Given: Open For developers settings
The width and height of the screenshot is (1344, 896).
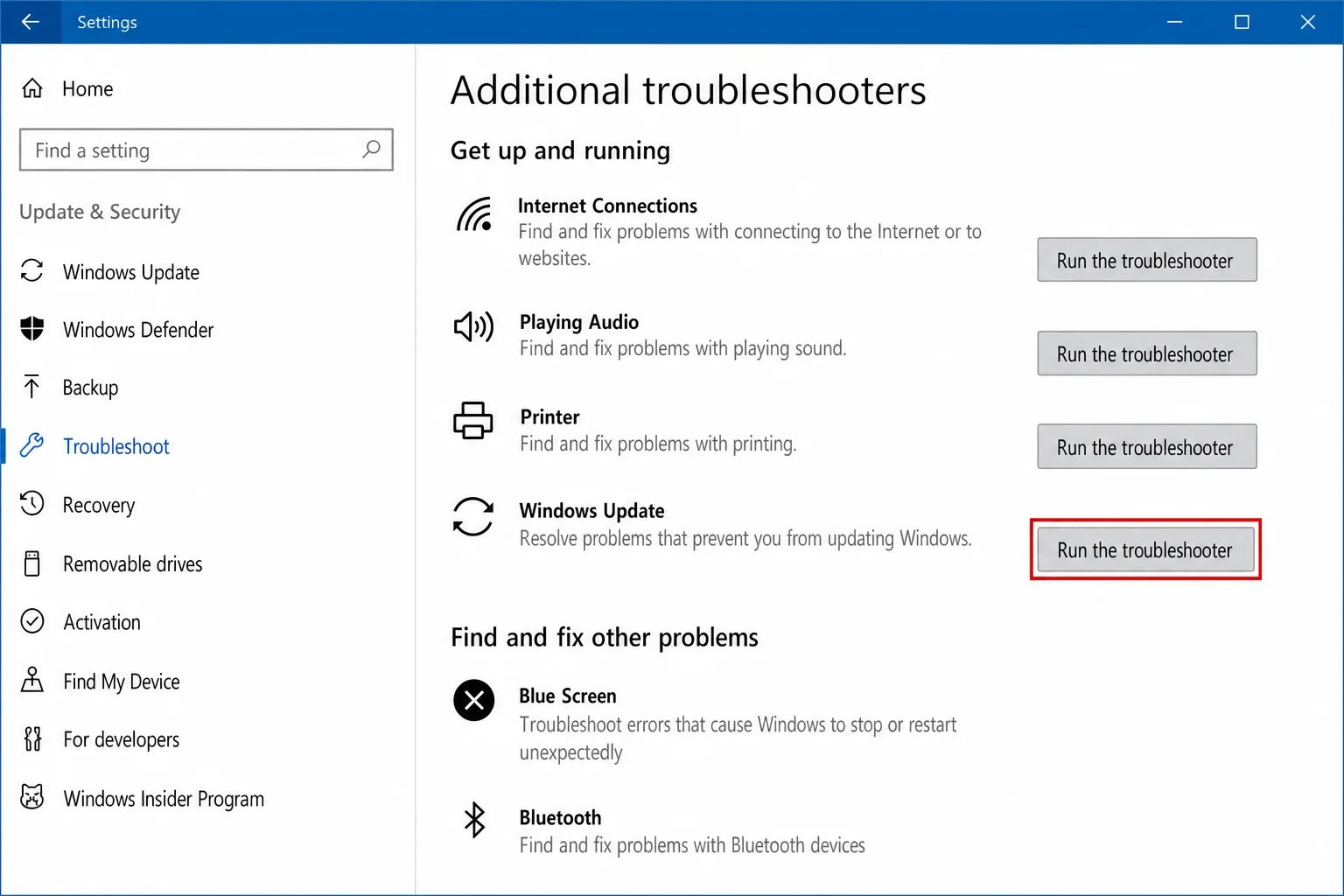Looking at the screenshot, I should tap(122, 740).
